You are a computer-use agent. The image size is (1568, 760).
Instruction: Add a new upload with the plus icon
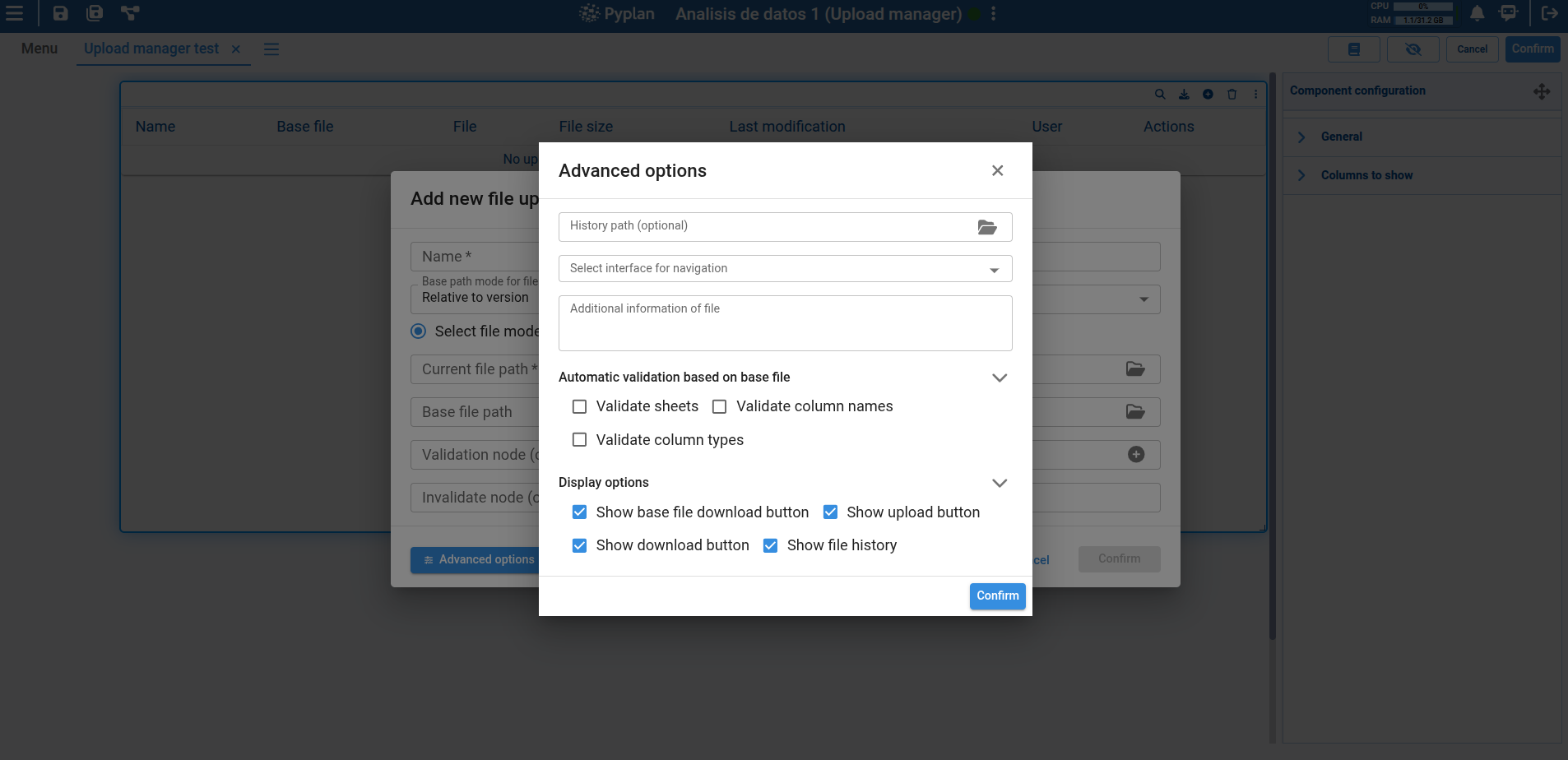click(x=1207, y=94)
